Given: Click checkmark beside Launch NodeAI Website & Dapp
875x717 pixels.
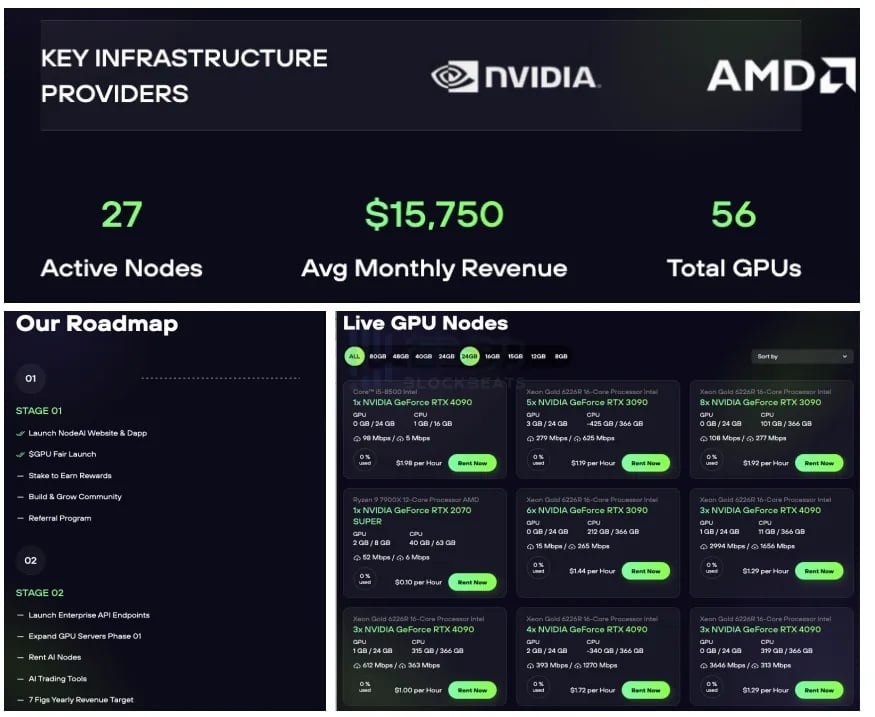Looking at the screenshot, I should click(21, 433).
